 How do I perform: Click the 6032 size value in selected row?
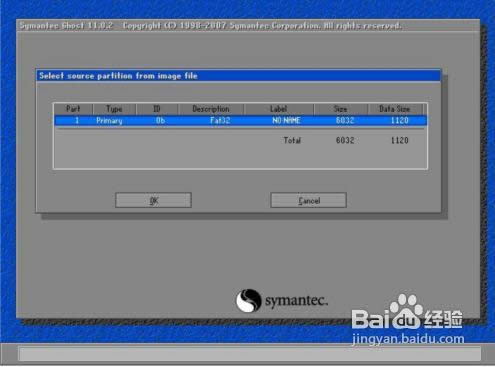click(x=345, y=120)
